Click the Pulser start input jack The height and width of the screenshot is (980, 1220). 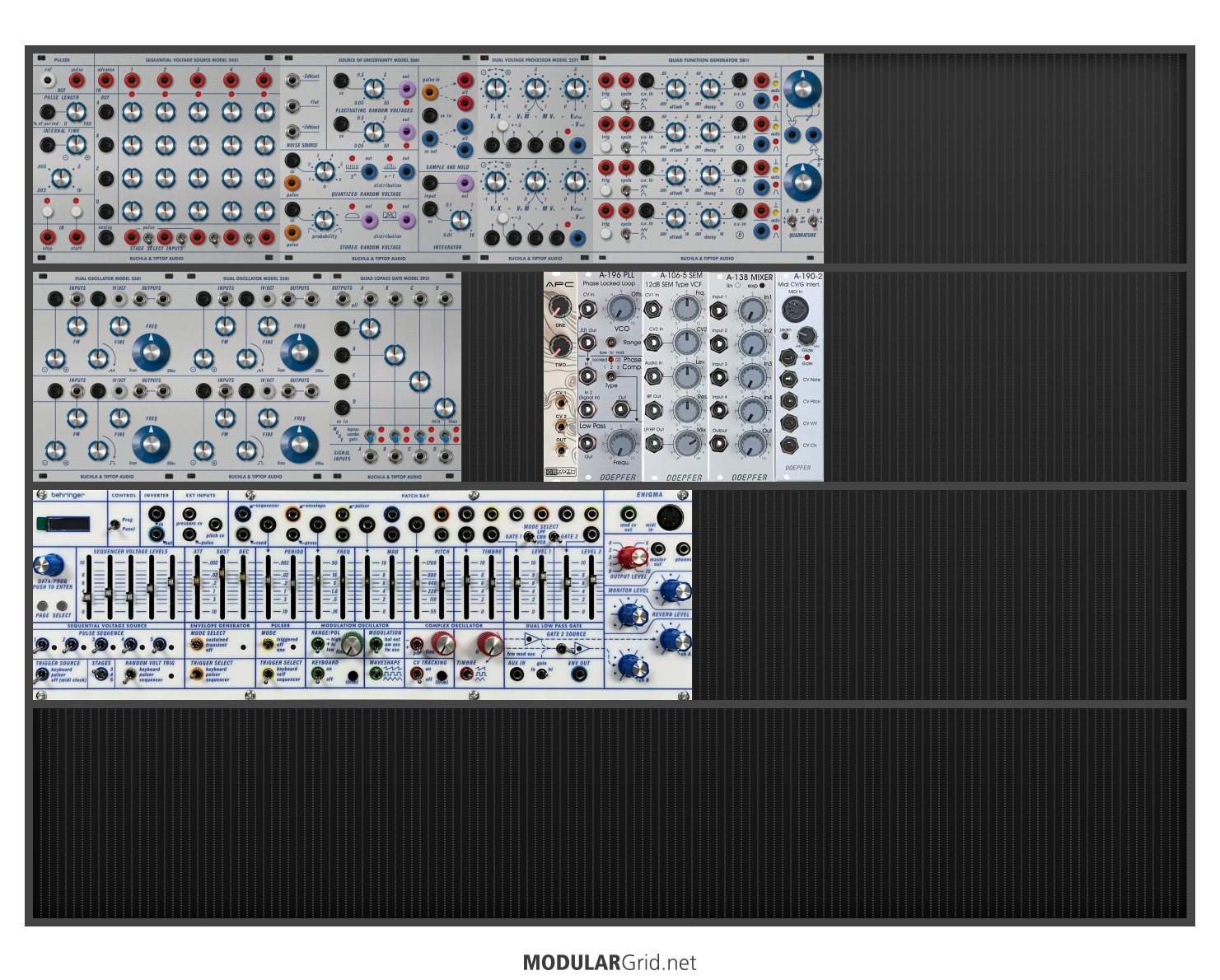(77, 238)
